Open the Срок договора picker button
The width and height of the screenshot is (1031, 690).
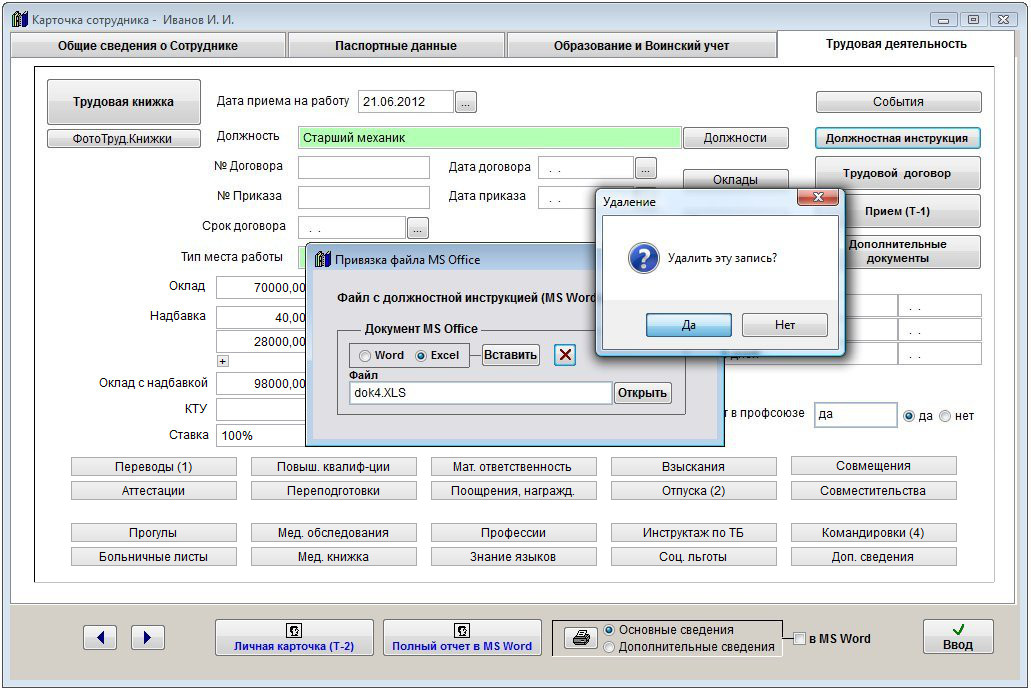pyautogui.click(x=418, y=227)
